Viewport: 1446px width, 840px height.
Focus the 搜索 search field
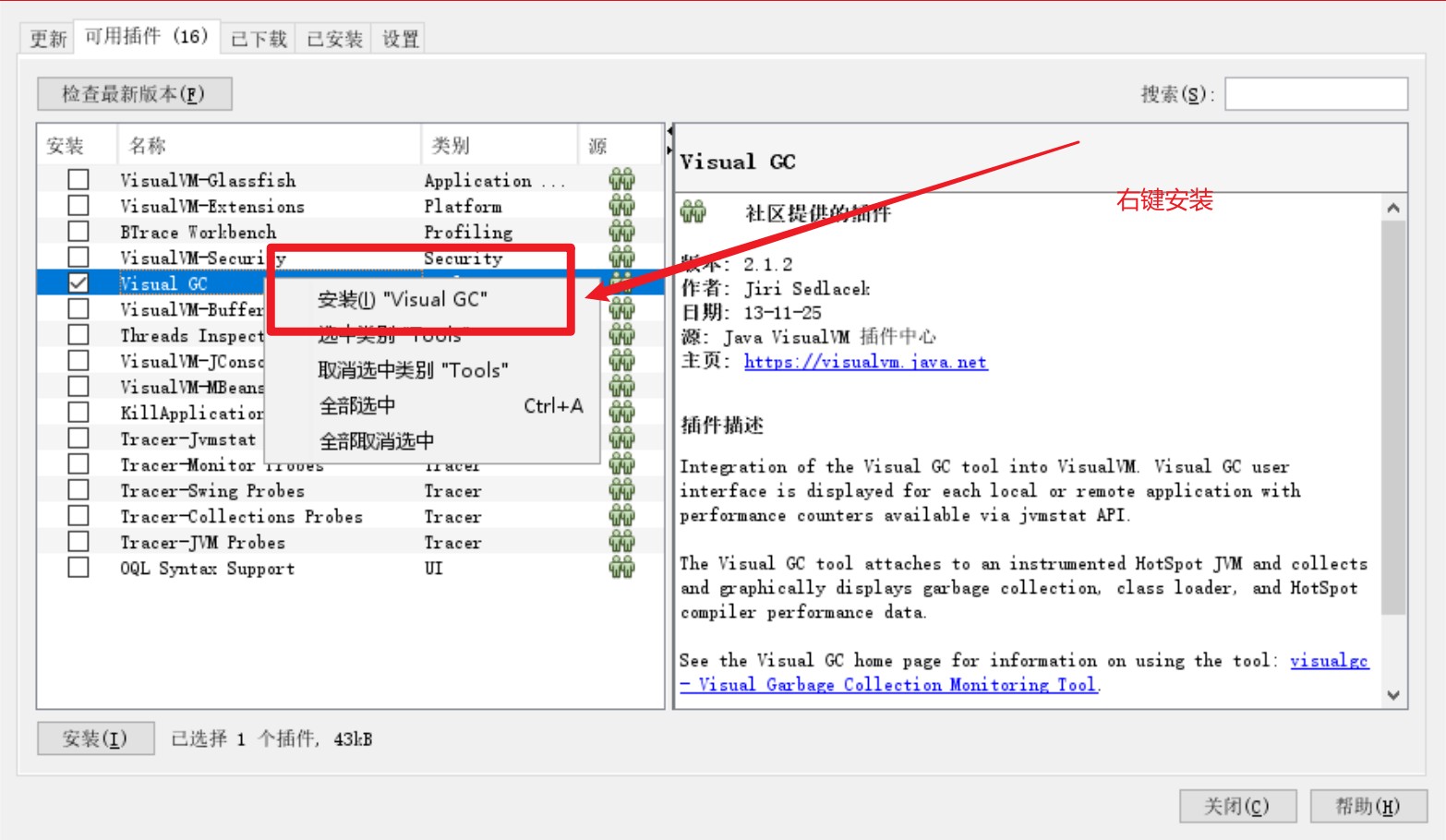[x=1316, y=93]
